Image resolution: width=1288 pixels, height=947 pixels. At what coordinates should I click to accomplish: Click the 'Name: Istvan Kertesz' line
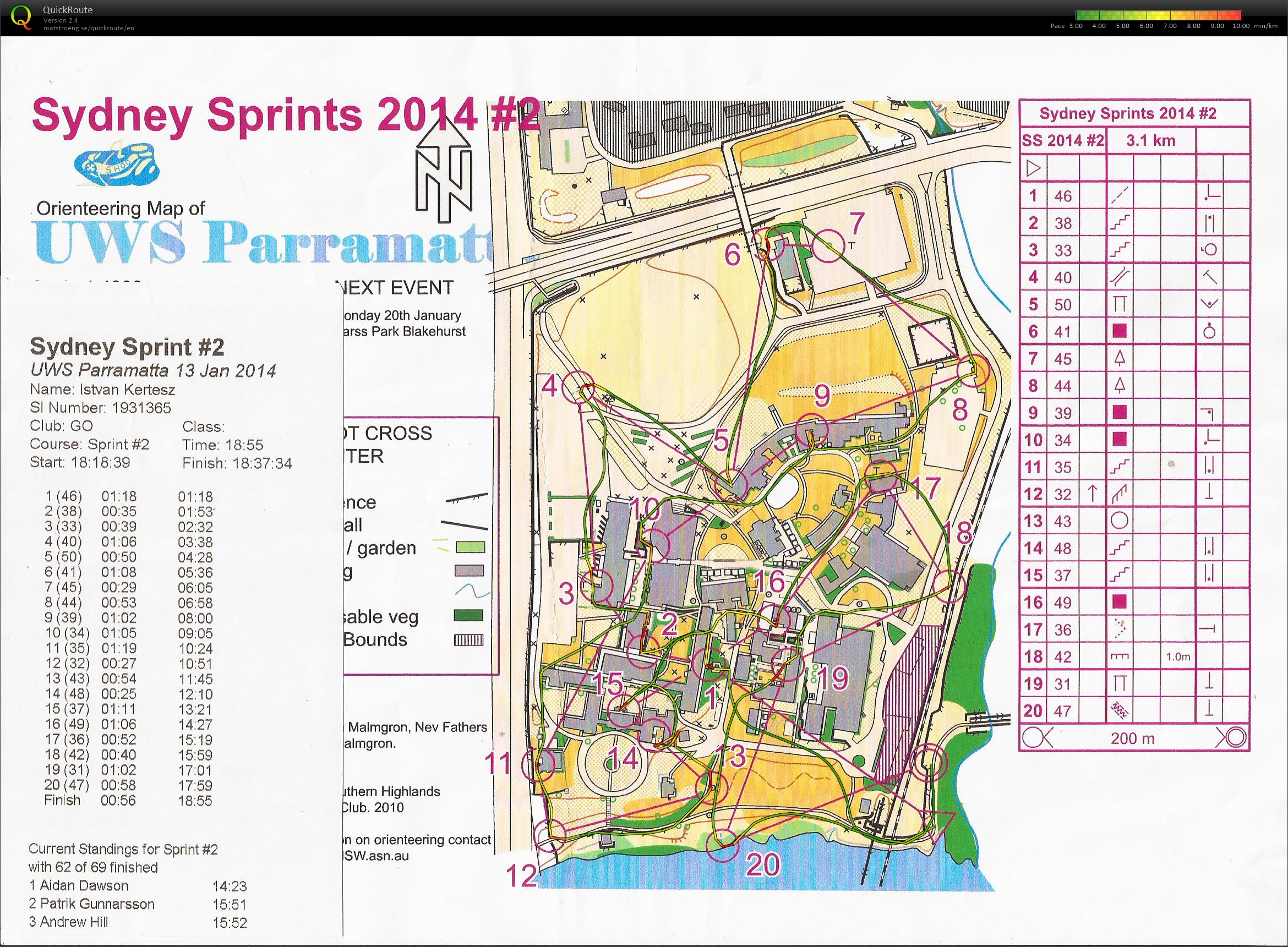102,390
